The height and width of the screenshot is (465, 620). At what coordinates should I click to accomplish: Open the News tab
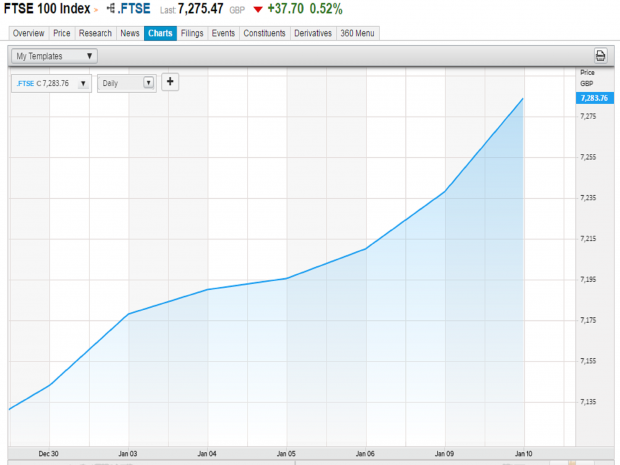(x=130, y=33)
